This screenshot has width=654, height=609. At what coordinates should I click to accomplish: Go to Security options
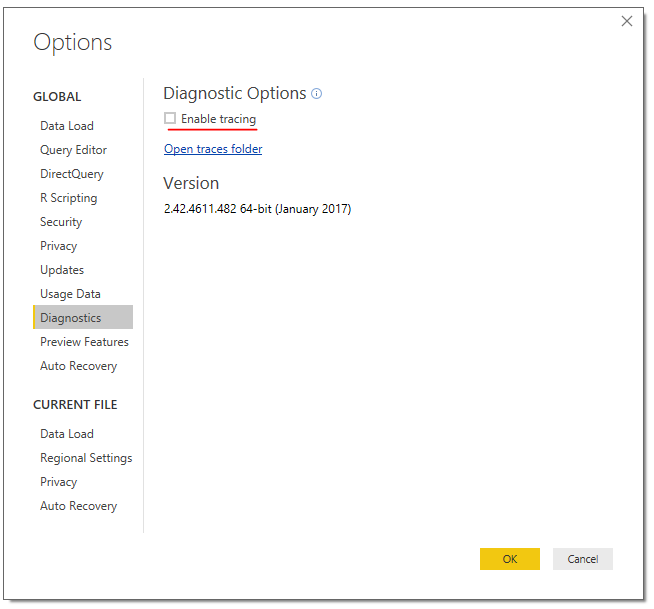[x=61, y=222]
